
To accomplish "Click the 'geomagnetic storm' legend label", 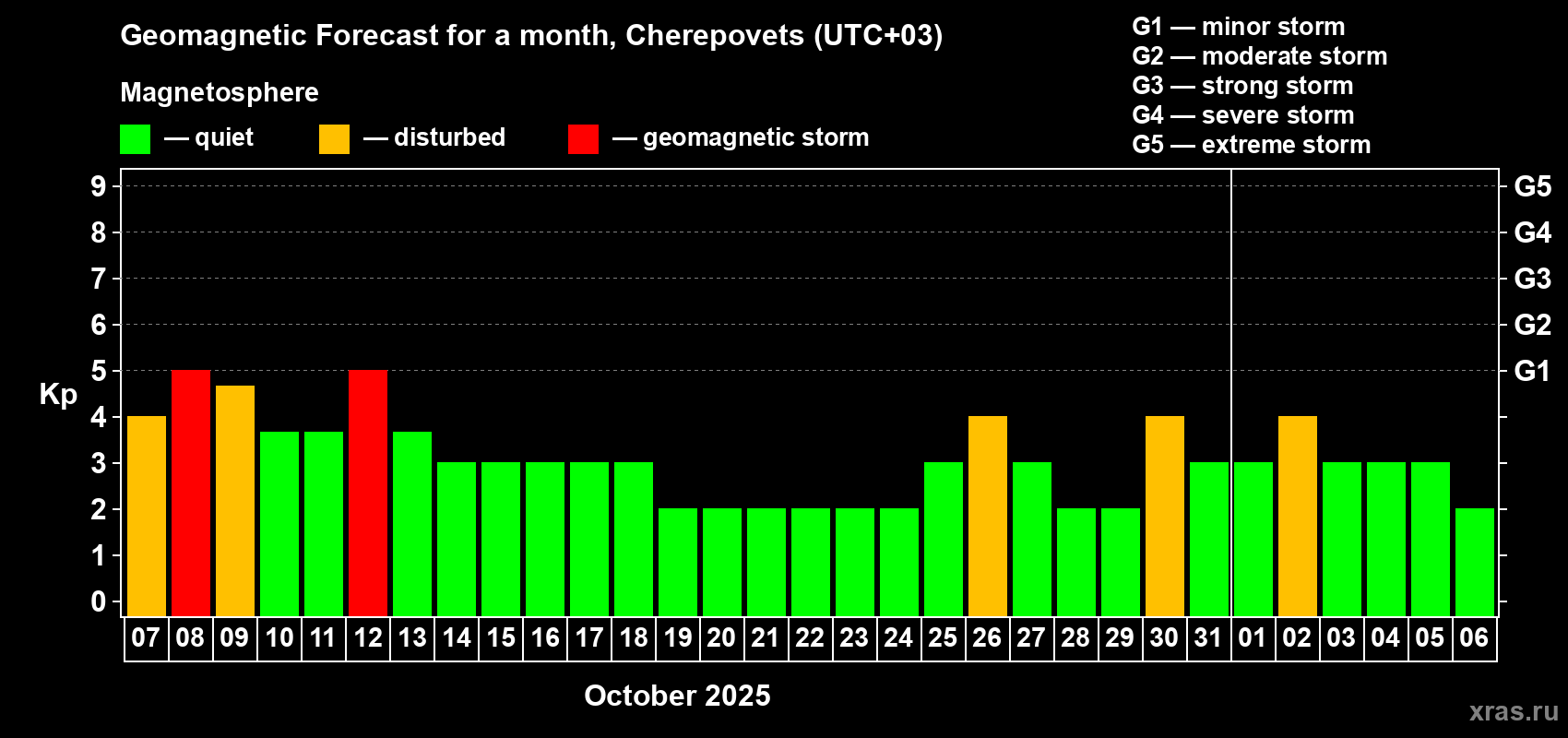I will (756, 138).
